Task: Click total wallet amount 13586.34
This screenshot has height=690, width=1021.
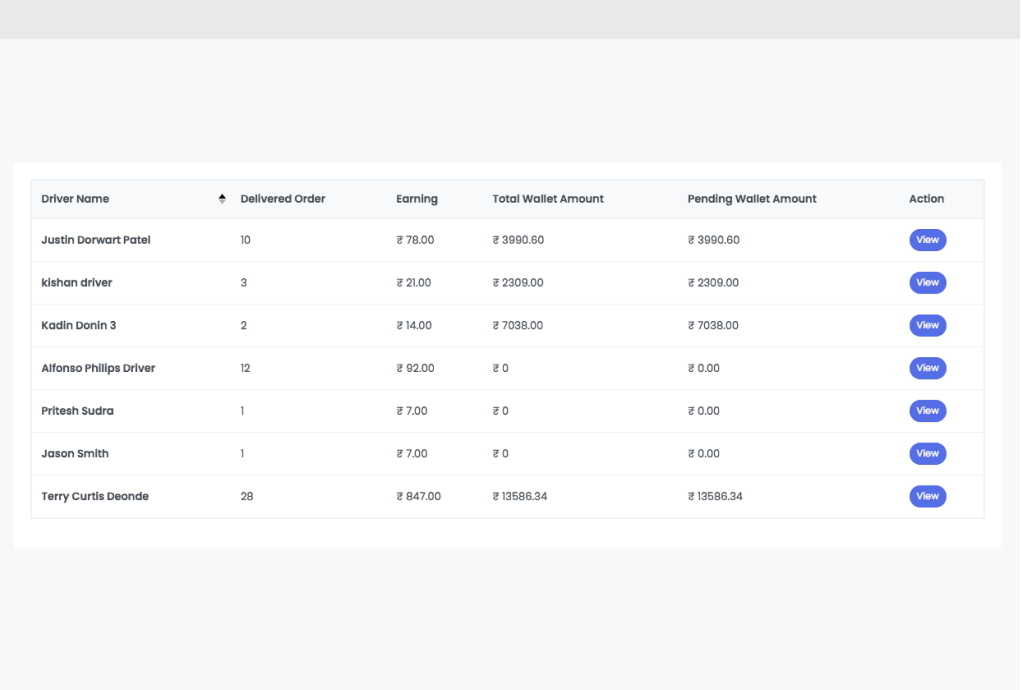Action: tap(520, 496)
